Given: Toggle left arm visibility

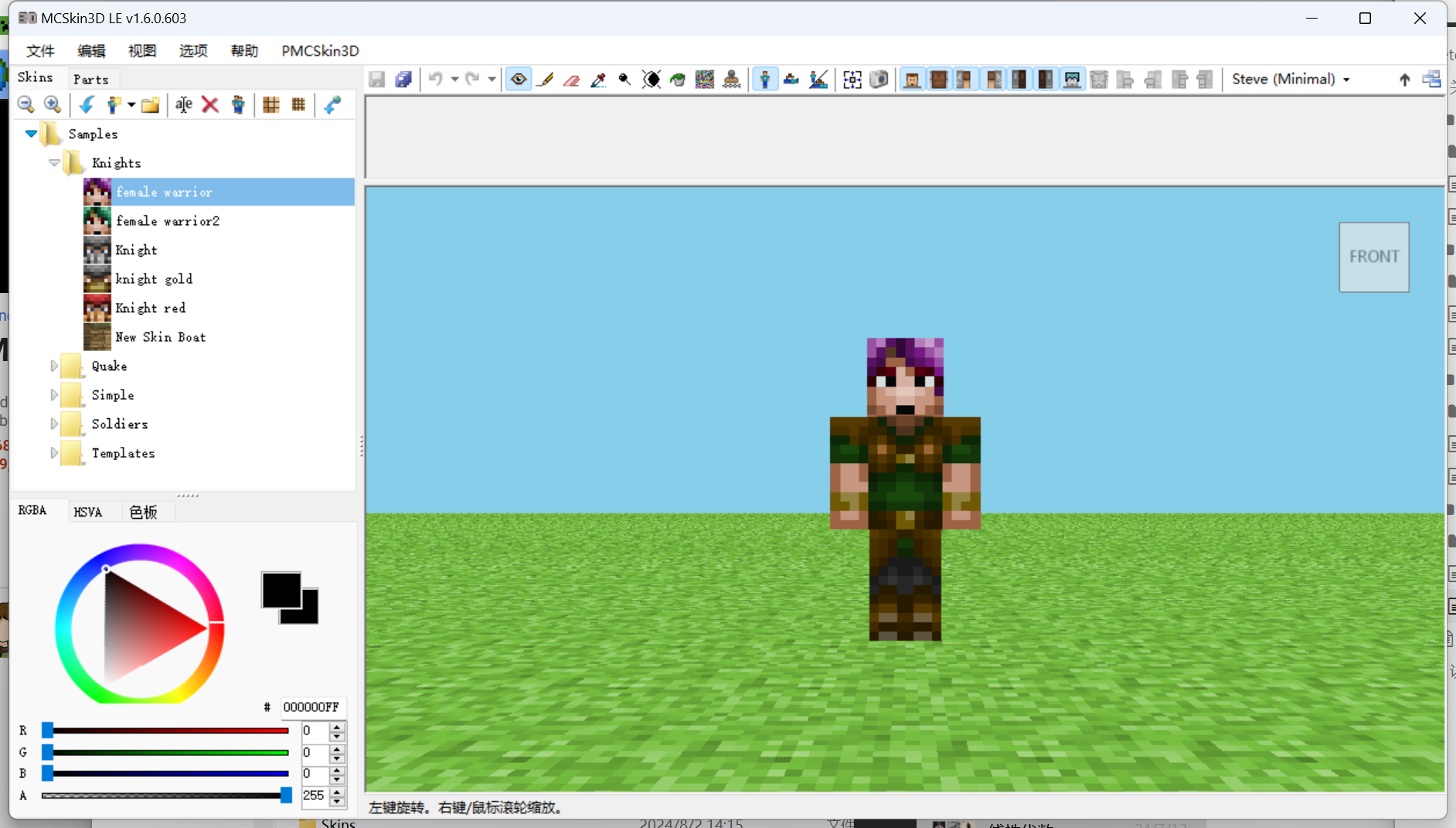Looking at the screenshot, I should [x=992, y=79].
